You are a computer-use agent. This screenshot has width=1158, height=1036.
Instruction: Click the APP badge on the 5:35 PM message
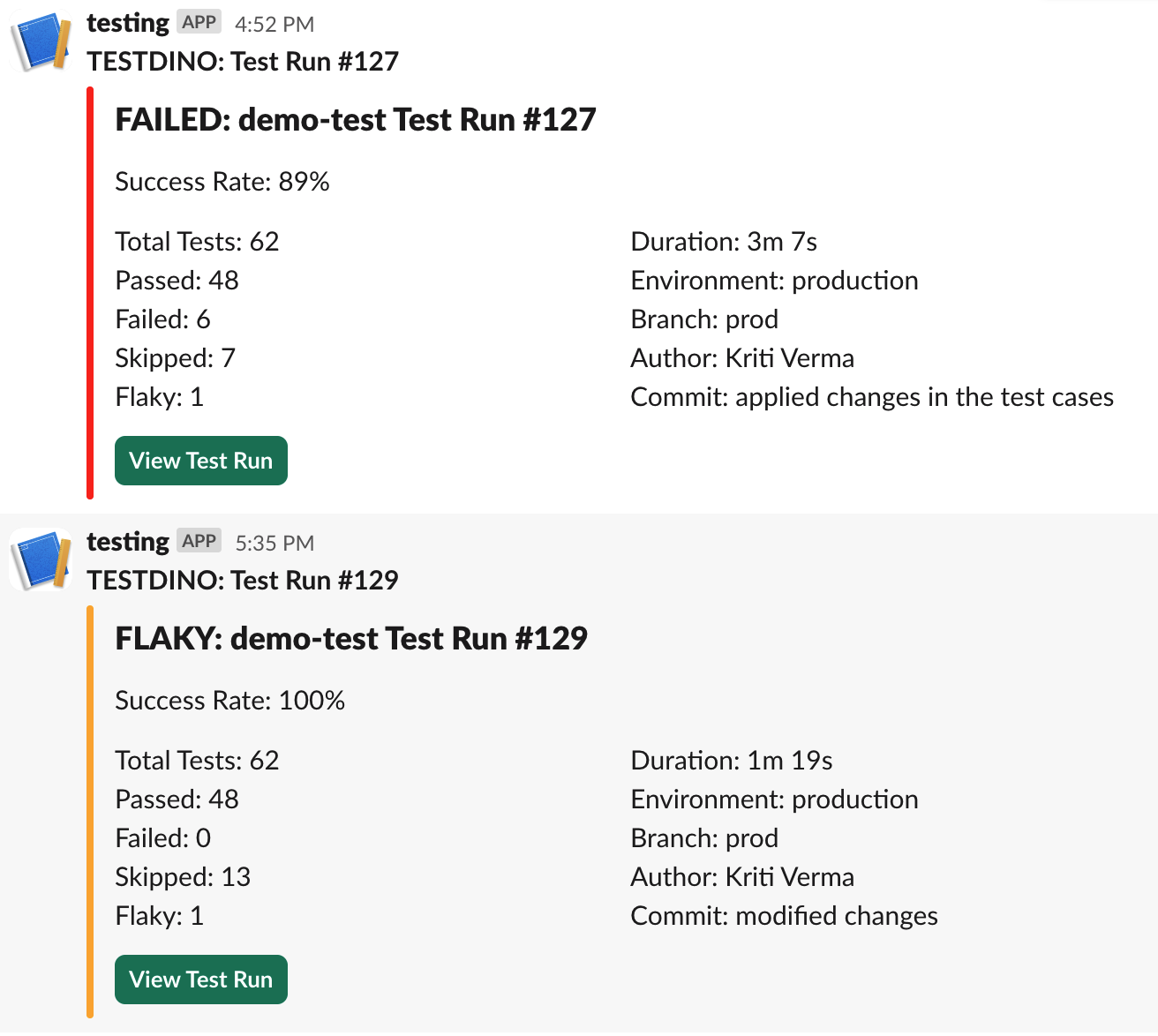coord(199,541)
